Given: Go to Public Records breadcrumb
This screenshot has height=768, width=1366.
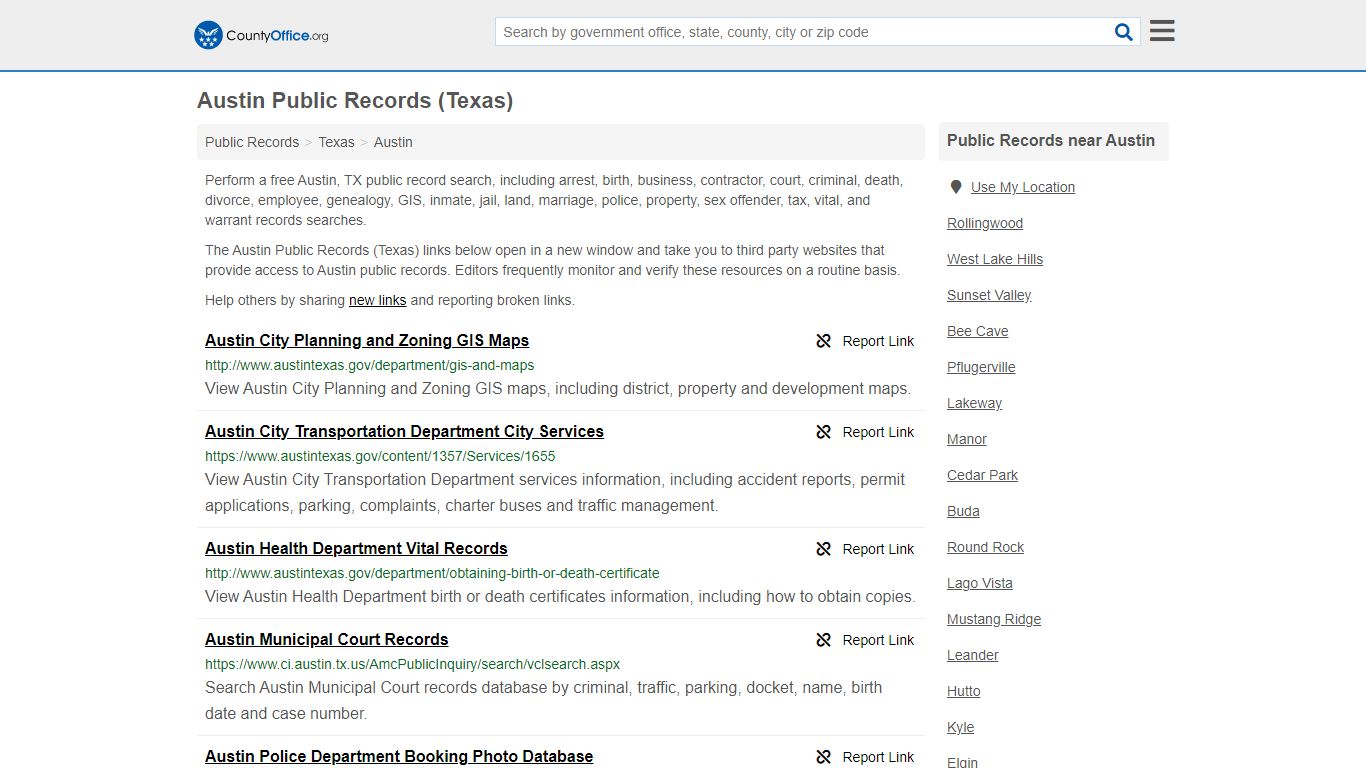Looking at the screenshot, I should (252, 142).
